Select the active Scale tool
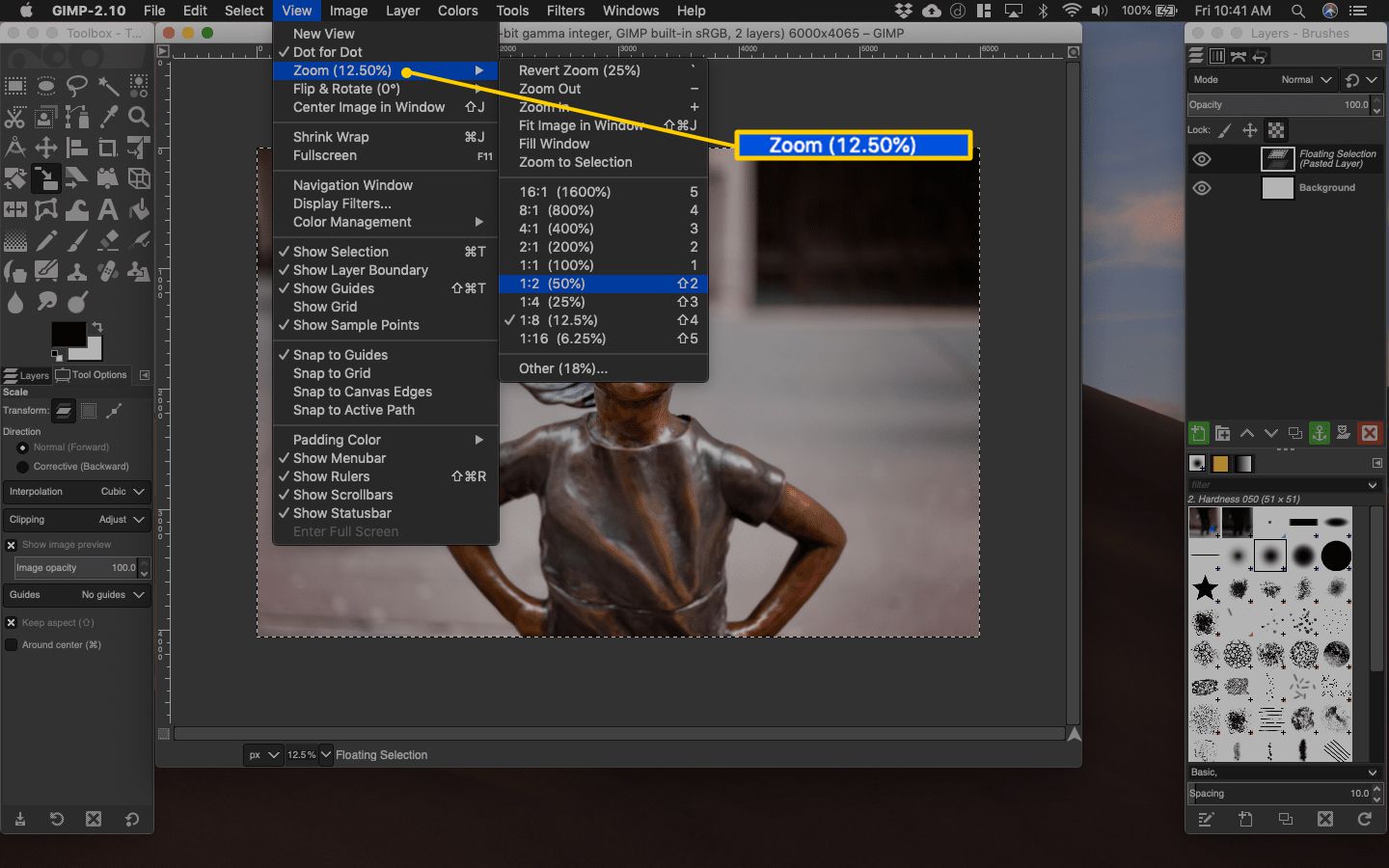Screen dimensions: 1389x868 tap(46, 178)
